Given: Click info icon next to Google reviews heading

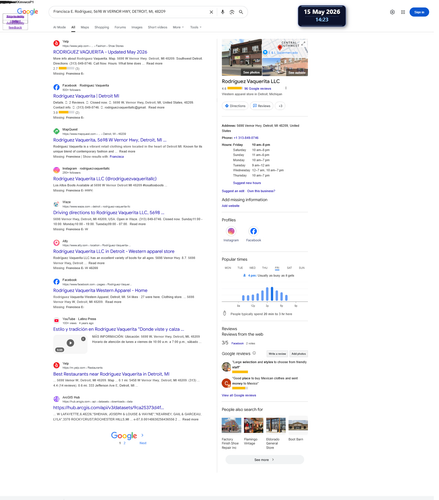Looking at the screenshot, I should (254, 353).
